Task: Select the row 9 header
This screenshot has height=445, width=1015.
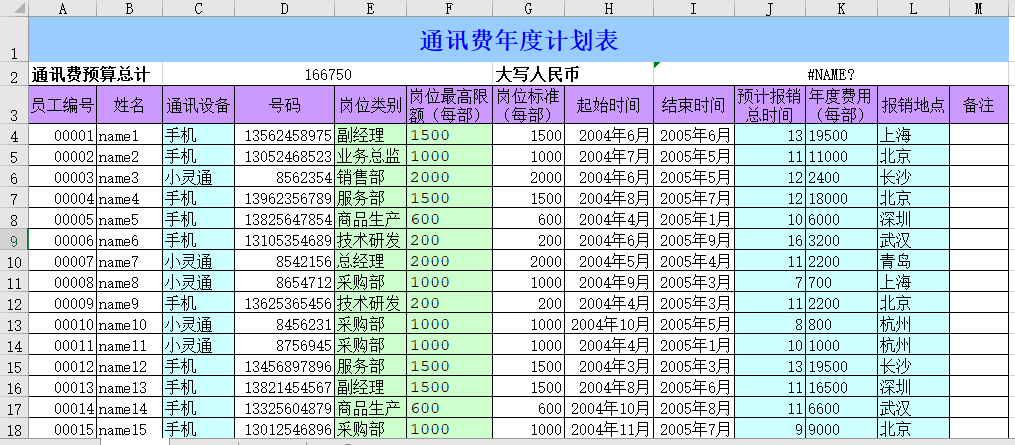Action: point(14,241)
